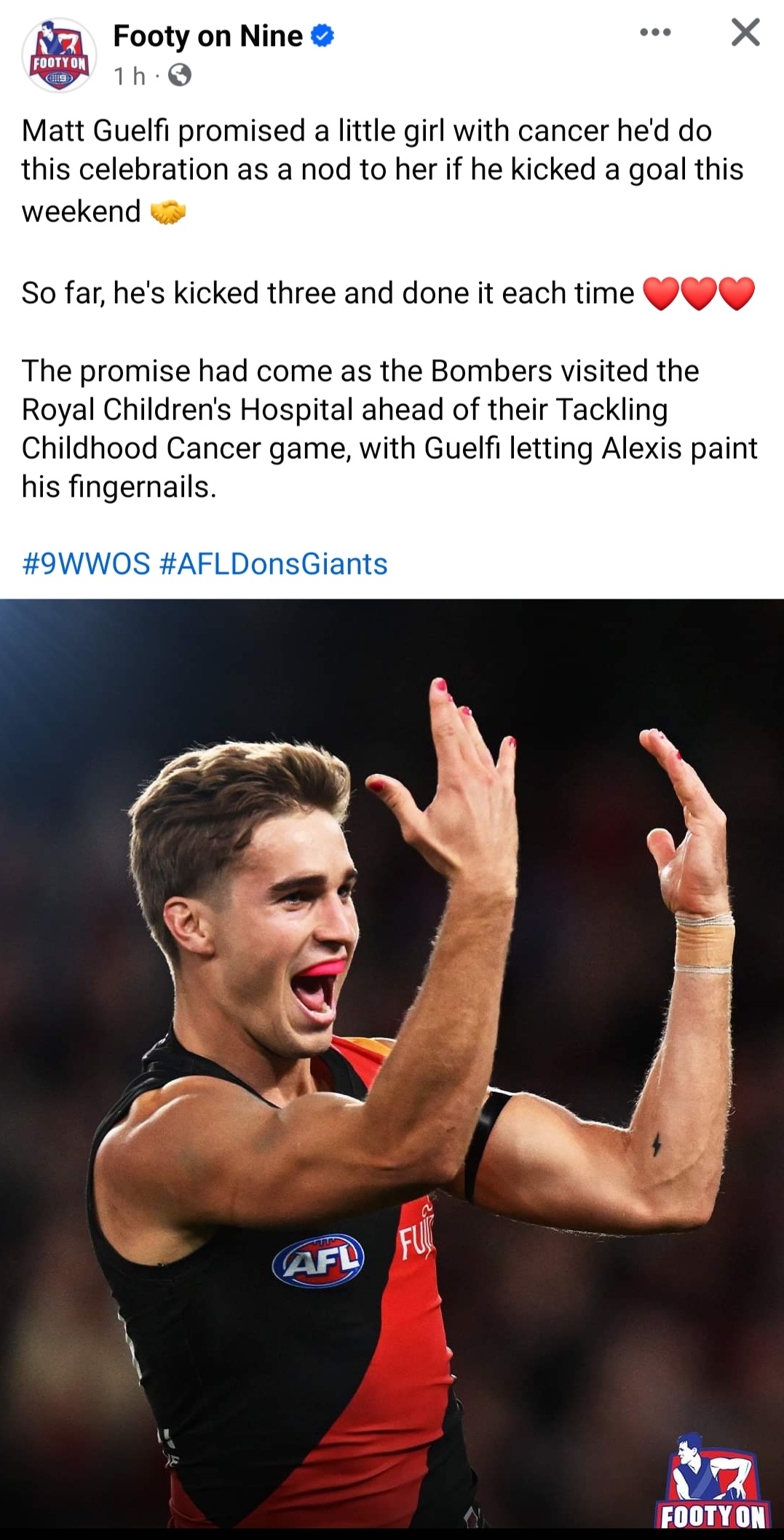784x1540 pixels.
Task: Click the globe public privacy icon
Action: click(x=180, y=75)
